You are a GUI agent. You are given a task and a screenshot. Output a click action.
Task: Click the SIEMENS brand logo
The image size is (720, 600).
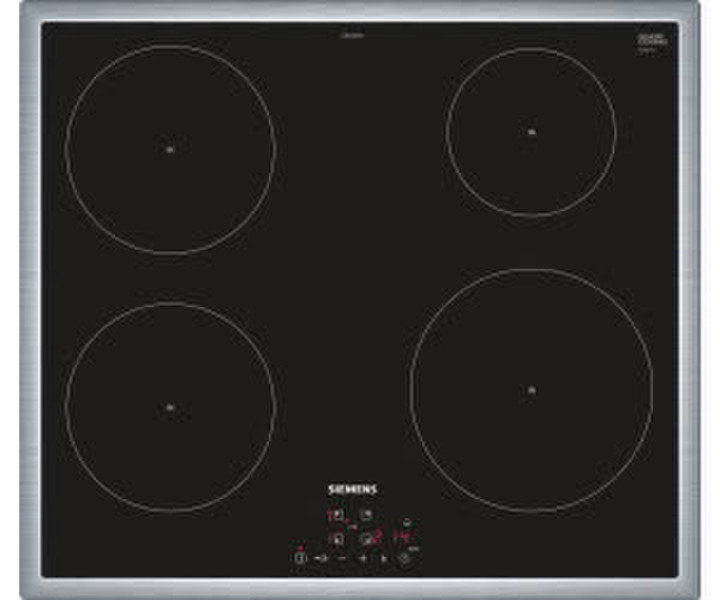[353, 489]
